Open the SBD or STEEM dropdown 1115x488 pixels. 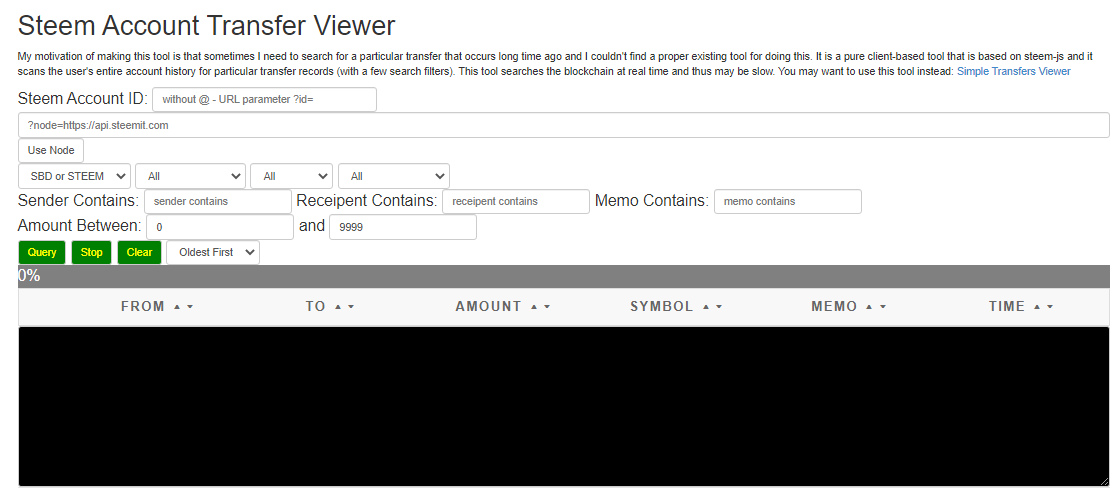75,176
